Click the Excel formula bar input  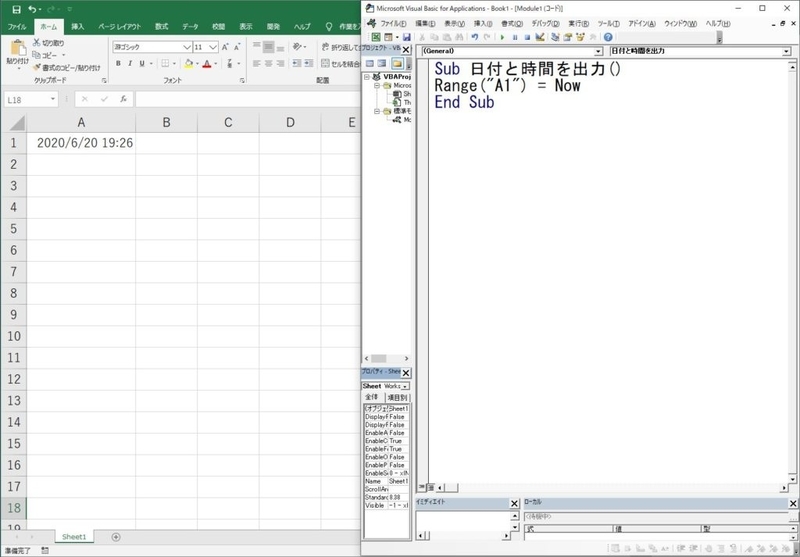(x=247, y=99)
